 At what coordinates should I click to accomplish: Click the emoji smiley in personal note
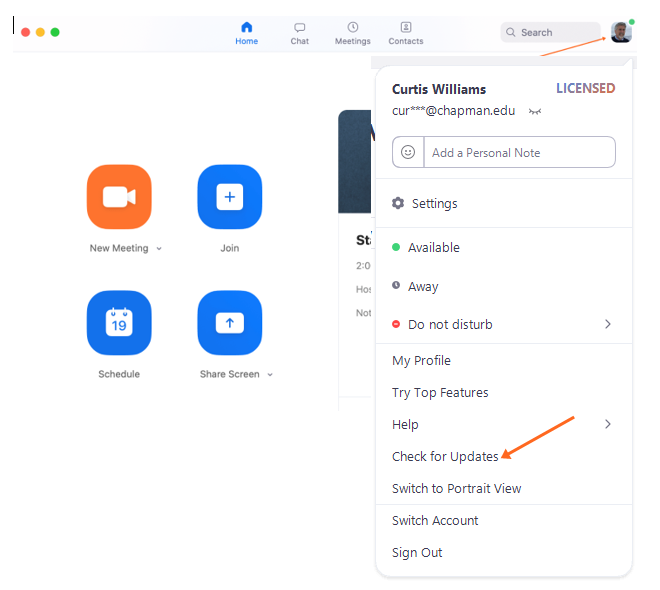[x=408, y=152]
